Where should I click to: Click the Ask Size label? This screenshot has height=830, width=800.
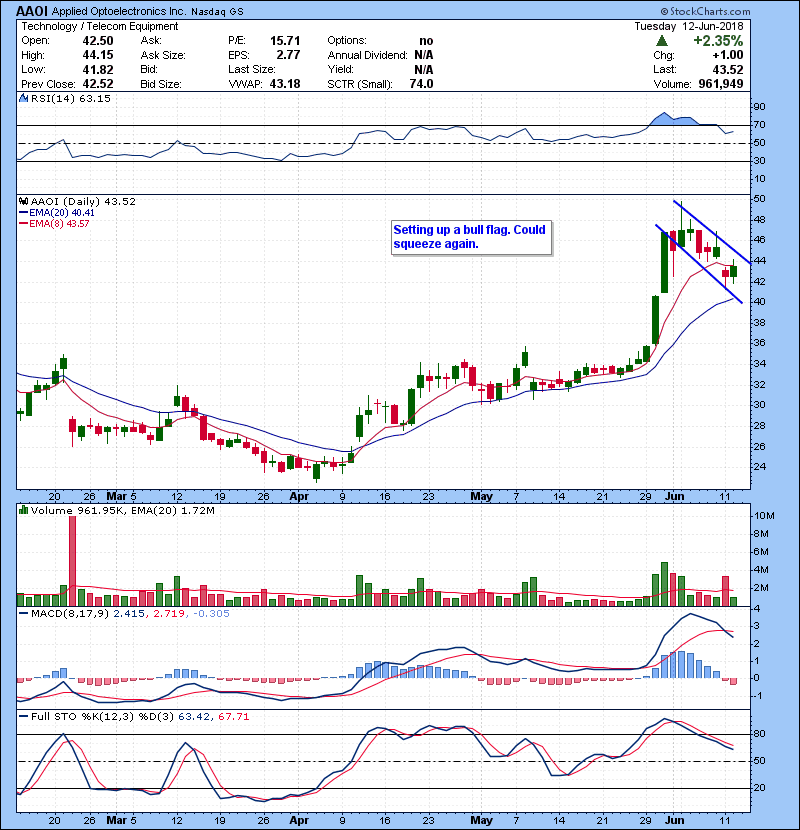point(163,55)
